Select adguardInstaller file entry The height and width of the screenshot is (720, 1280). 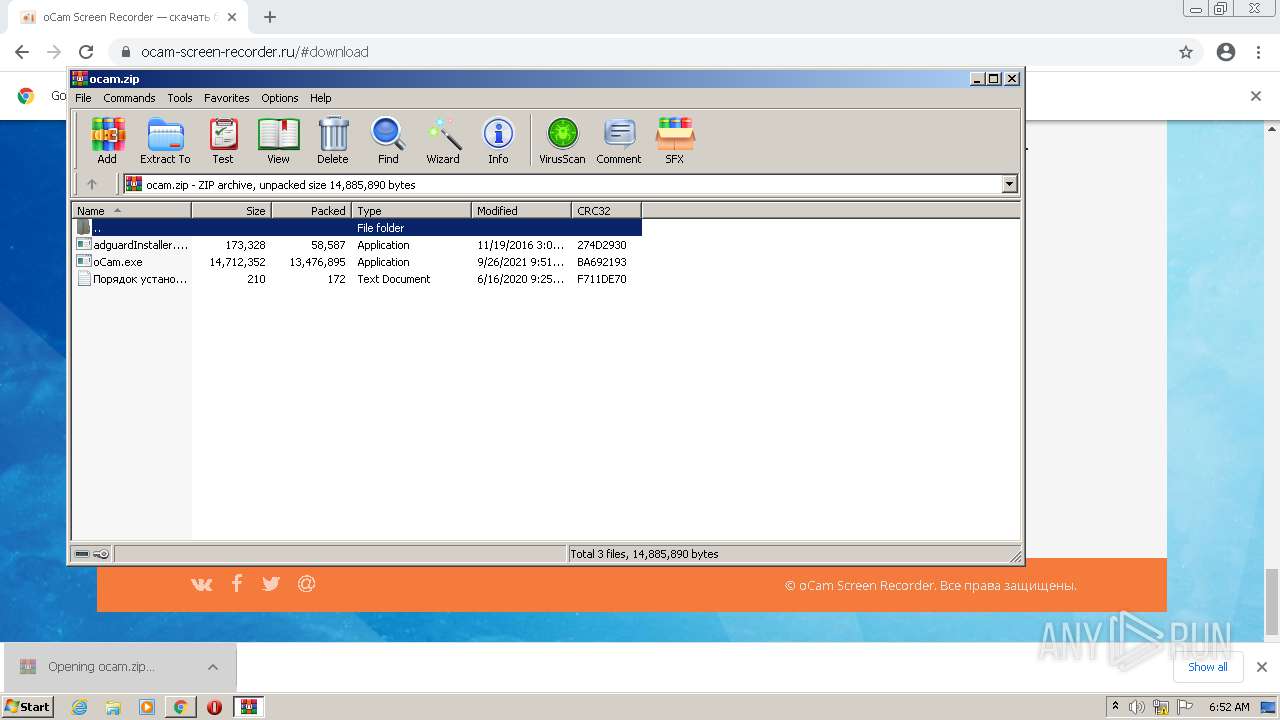pos(357,245)
